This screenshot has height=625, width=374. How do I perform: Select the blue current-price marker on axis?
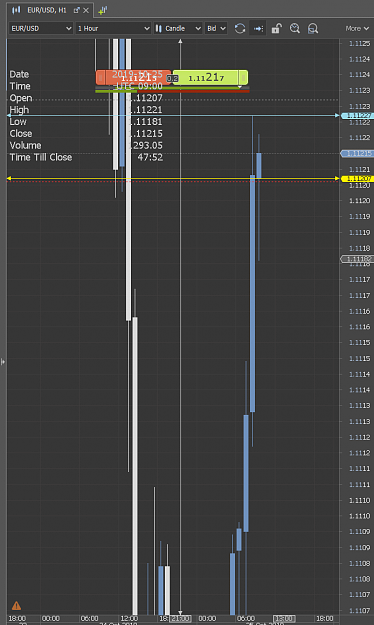pyautogui.click(x=358, y=153)
